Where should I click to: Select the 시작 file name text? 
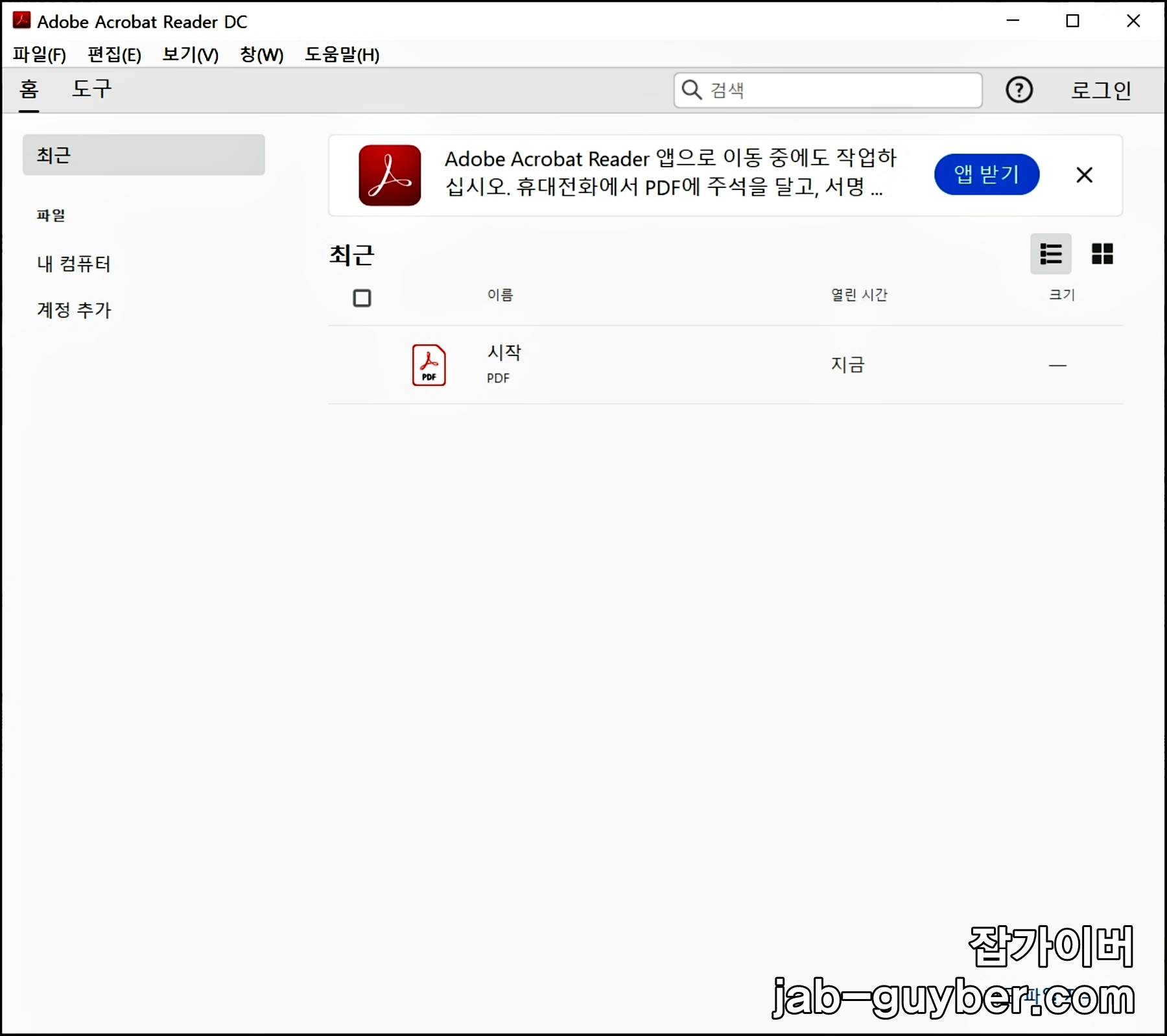click(x=504, y=353)
